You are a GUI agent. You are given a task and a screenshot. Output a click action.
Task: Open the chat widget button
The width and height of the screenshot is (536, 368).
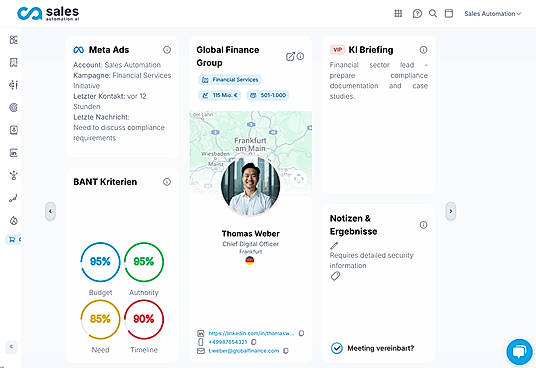tap(519, 352)
